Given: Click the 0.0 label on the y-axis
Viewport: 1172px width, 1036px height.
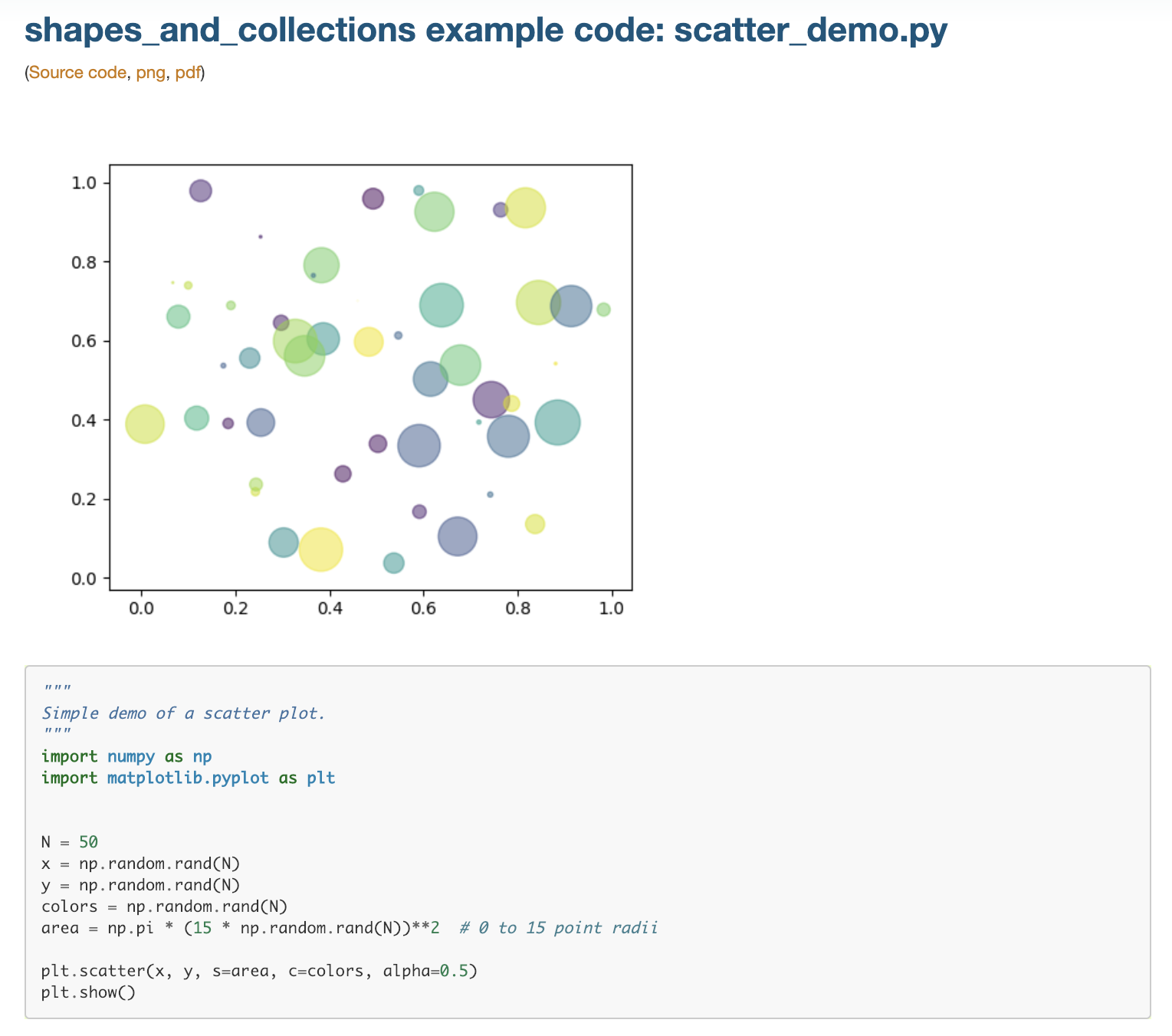Looking at the screenshot, I should (x=84, y=578).
